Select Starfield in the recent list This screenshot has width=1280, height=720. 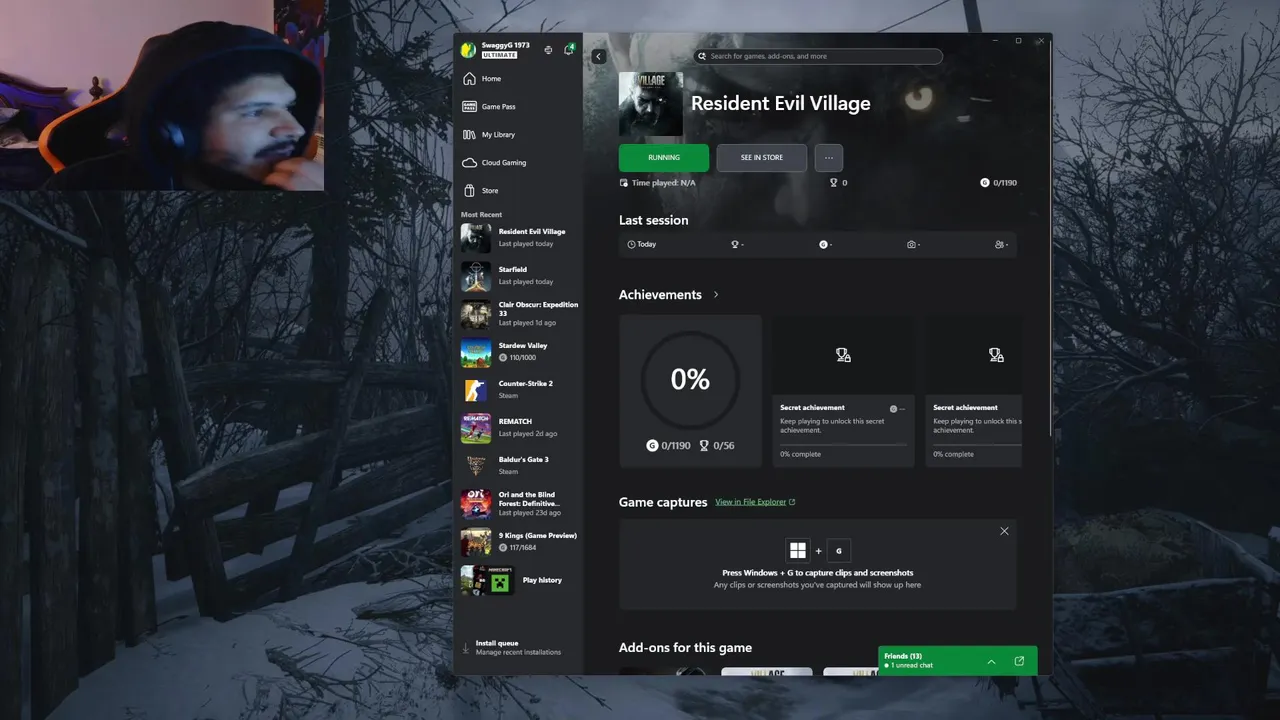[518, 276]
